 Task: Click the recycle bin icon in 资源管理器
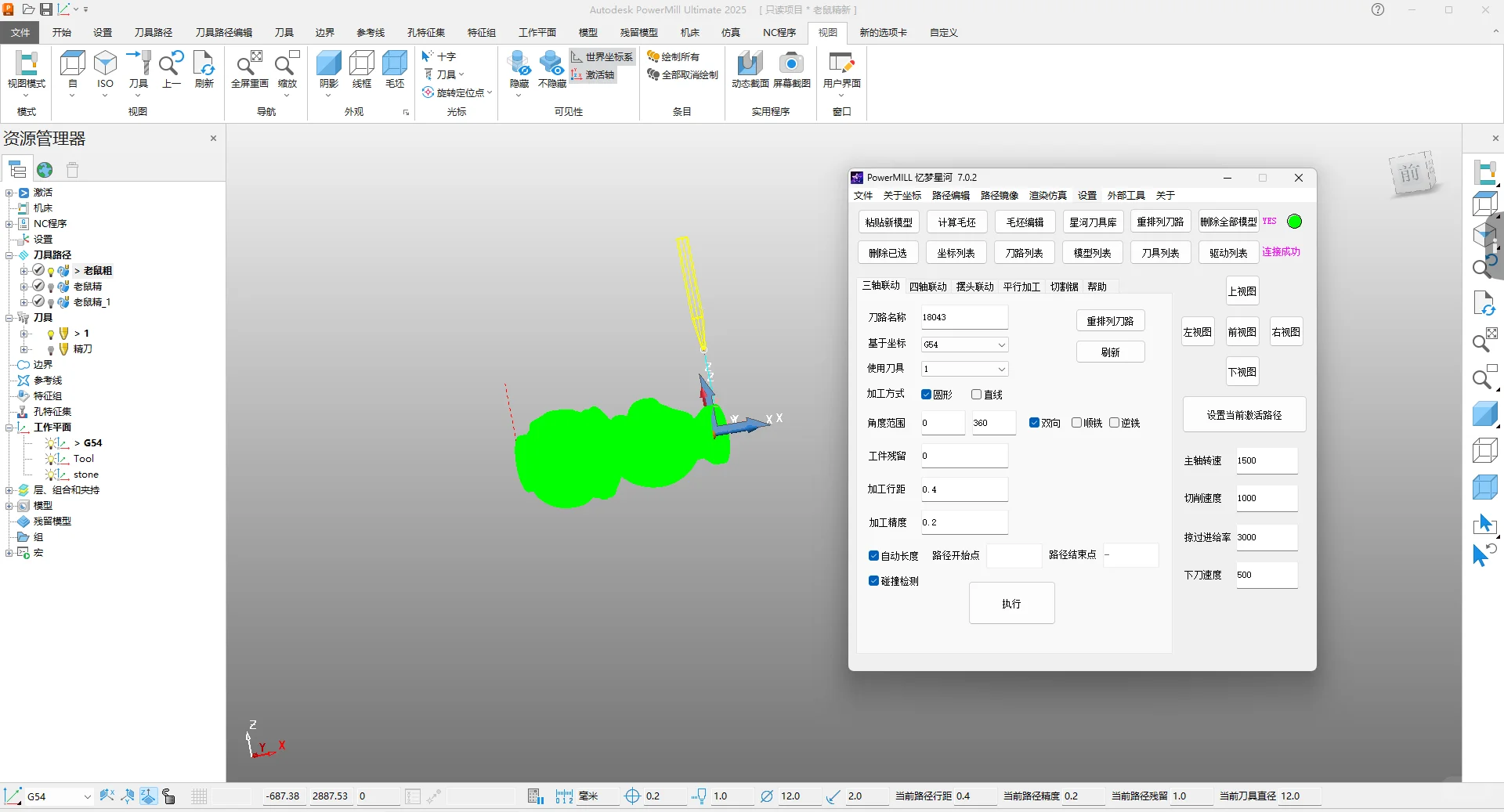[x=73, y=170]
